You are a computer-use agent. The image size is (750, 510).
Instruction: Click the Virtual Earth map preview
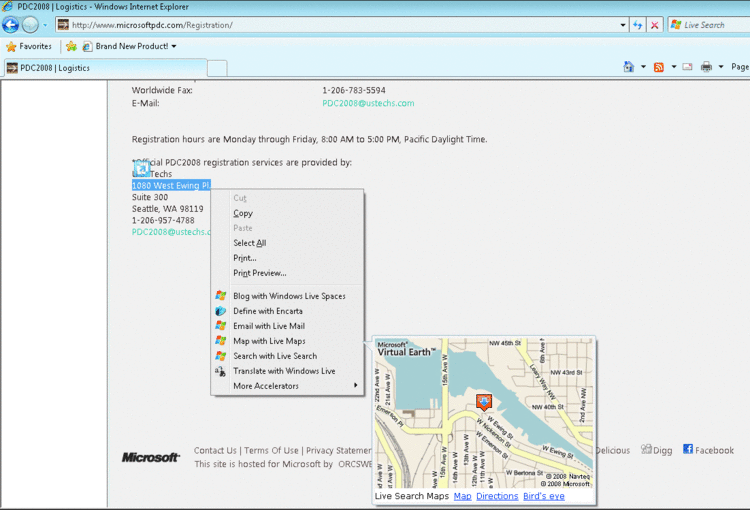pyautogui.click(x=484, y=413)
